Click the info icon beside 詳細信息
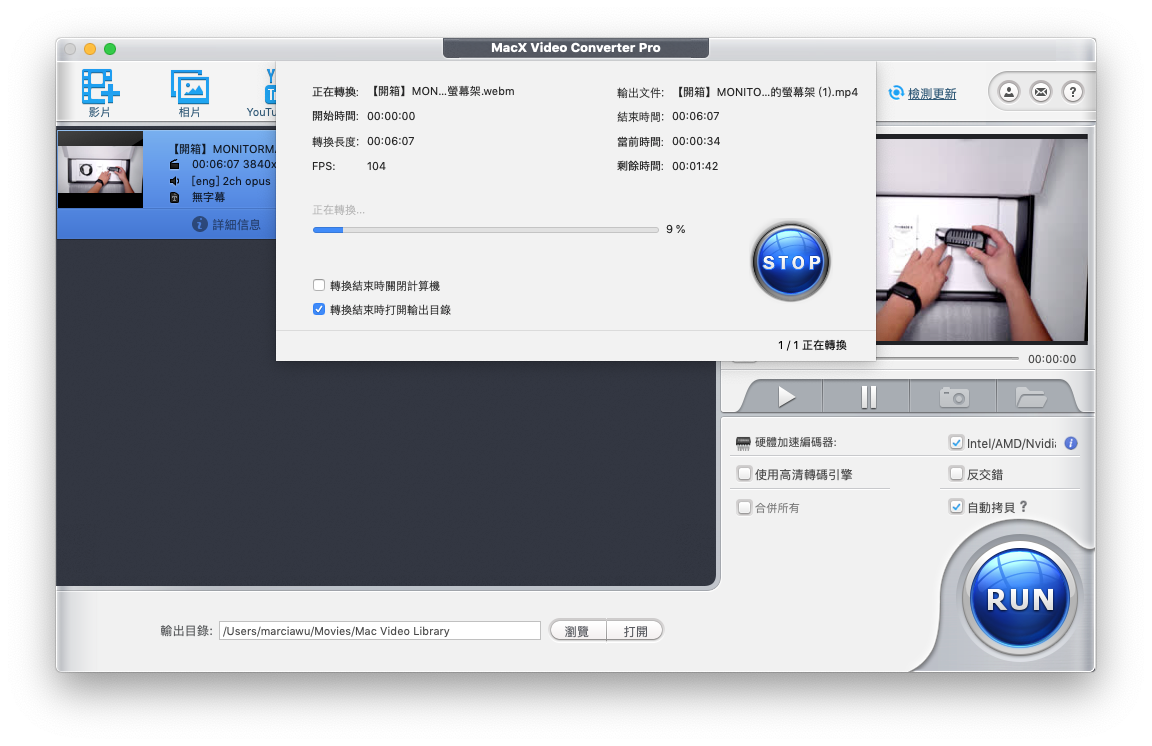The image size is (1152, 746). tap(200, 224)
